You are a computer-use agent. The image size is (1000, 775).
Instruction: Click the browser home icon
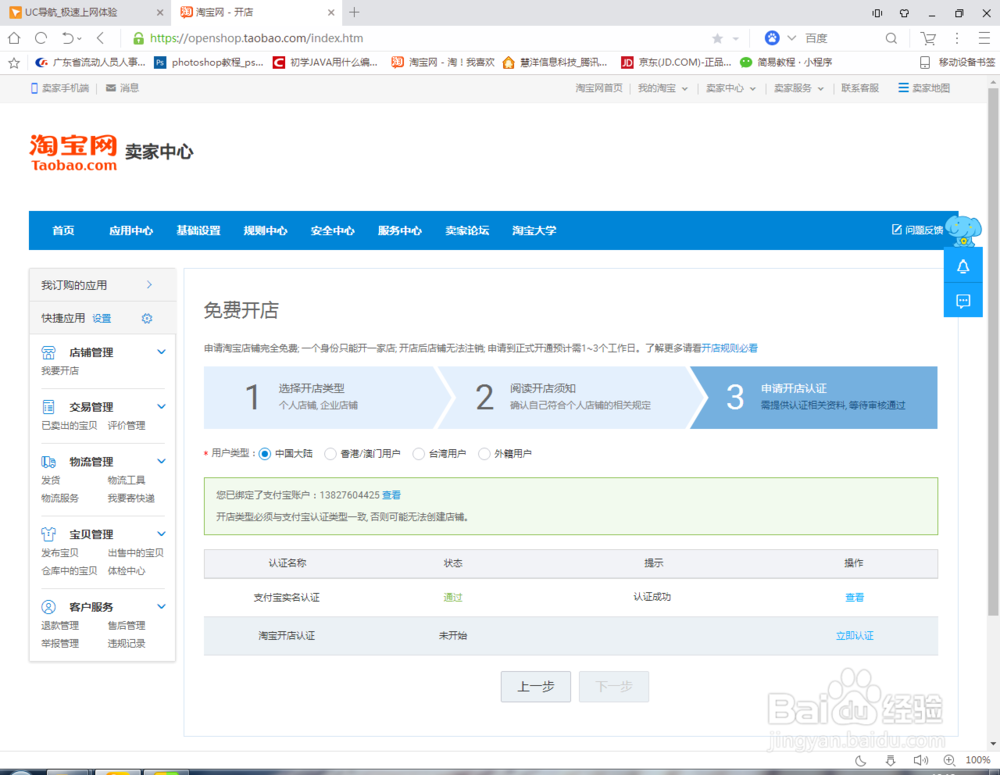(x=14, y=38)
